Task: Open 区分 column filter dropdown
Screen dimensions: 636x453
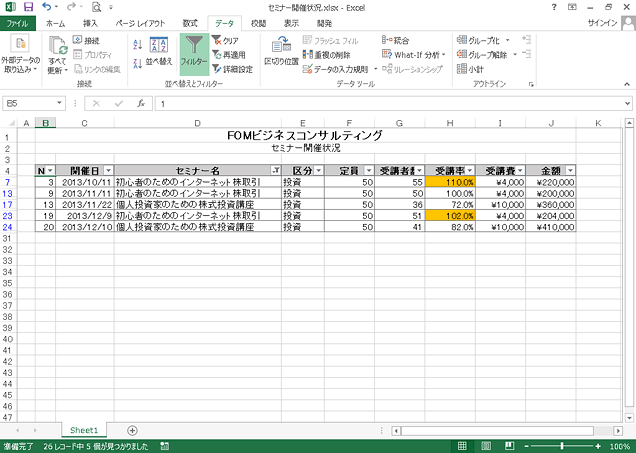Action: (319, 170)
